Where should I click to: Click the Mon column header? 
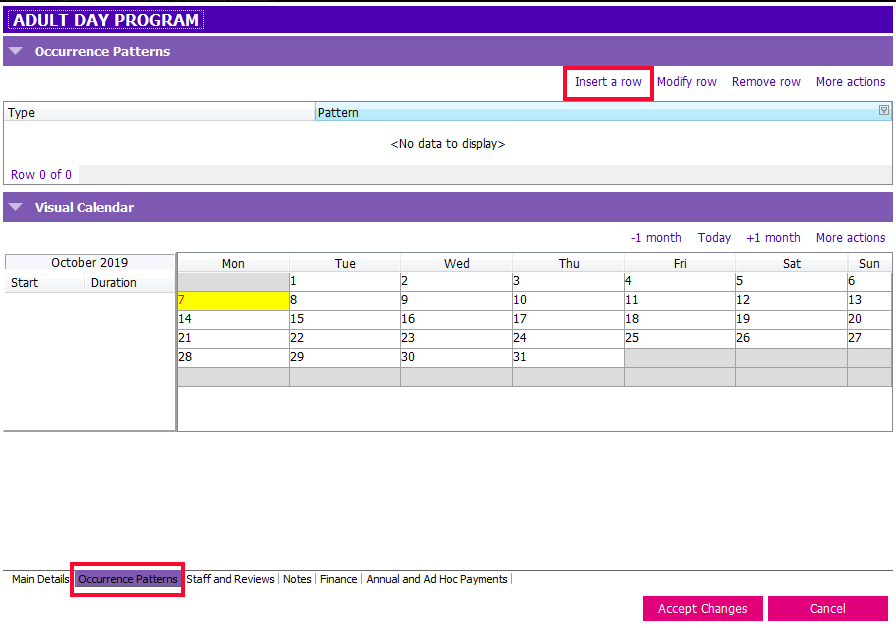click(x=233, y=263)
